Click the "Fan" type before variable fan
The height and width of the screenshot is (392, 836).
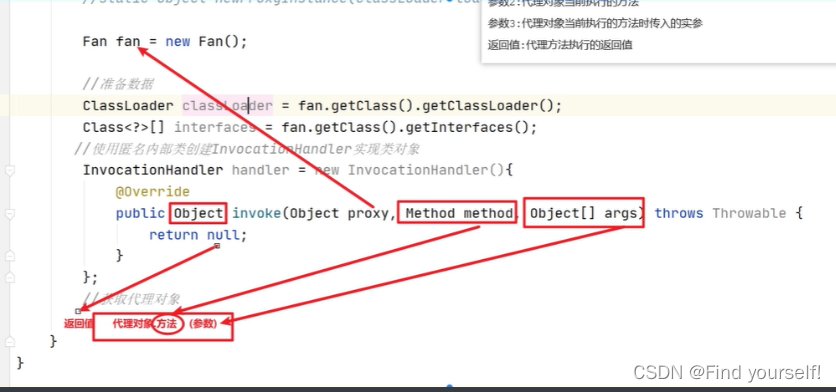pos(95,42)
